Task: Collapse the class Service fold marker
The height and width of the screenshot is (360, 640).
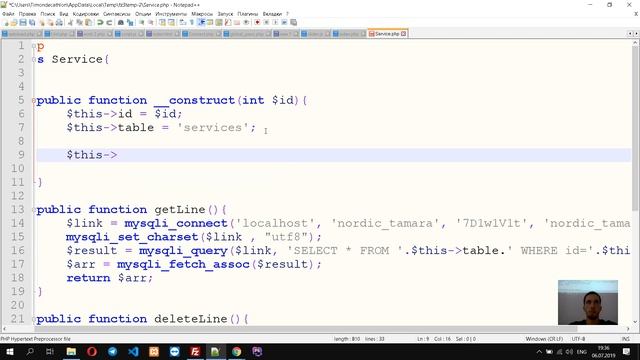Action: pyautogui.click(x=34, y=60)
